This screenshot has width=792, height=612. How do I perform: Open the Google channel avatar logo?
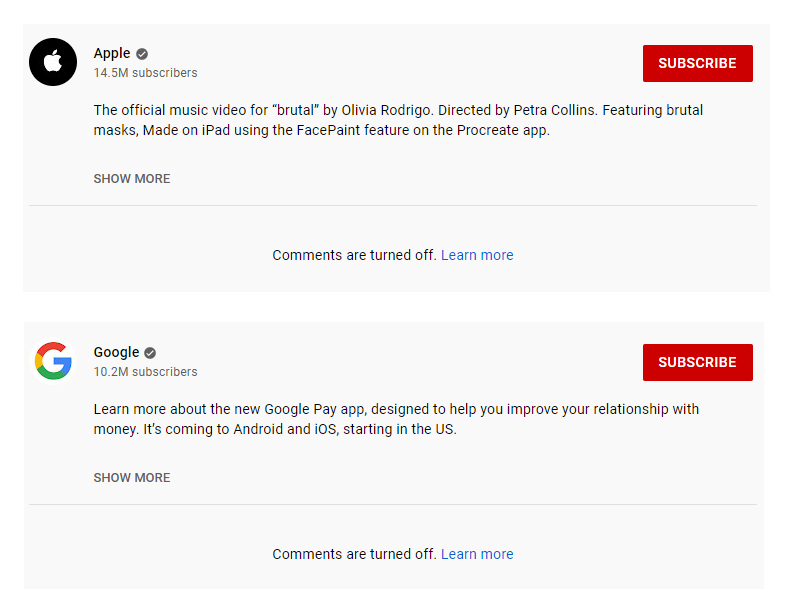pyautogui.click(x=53, y=361)
